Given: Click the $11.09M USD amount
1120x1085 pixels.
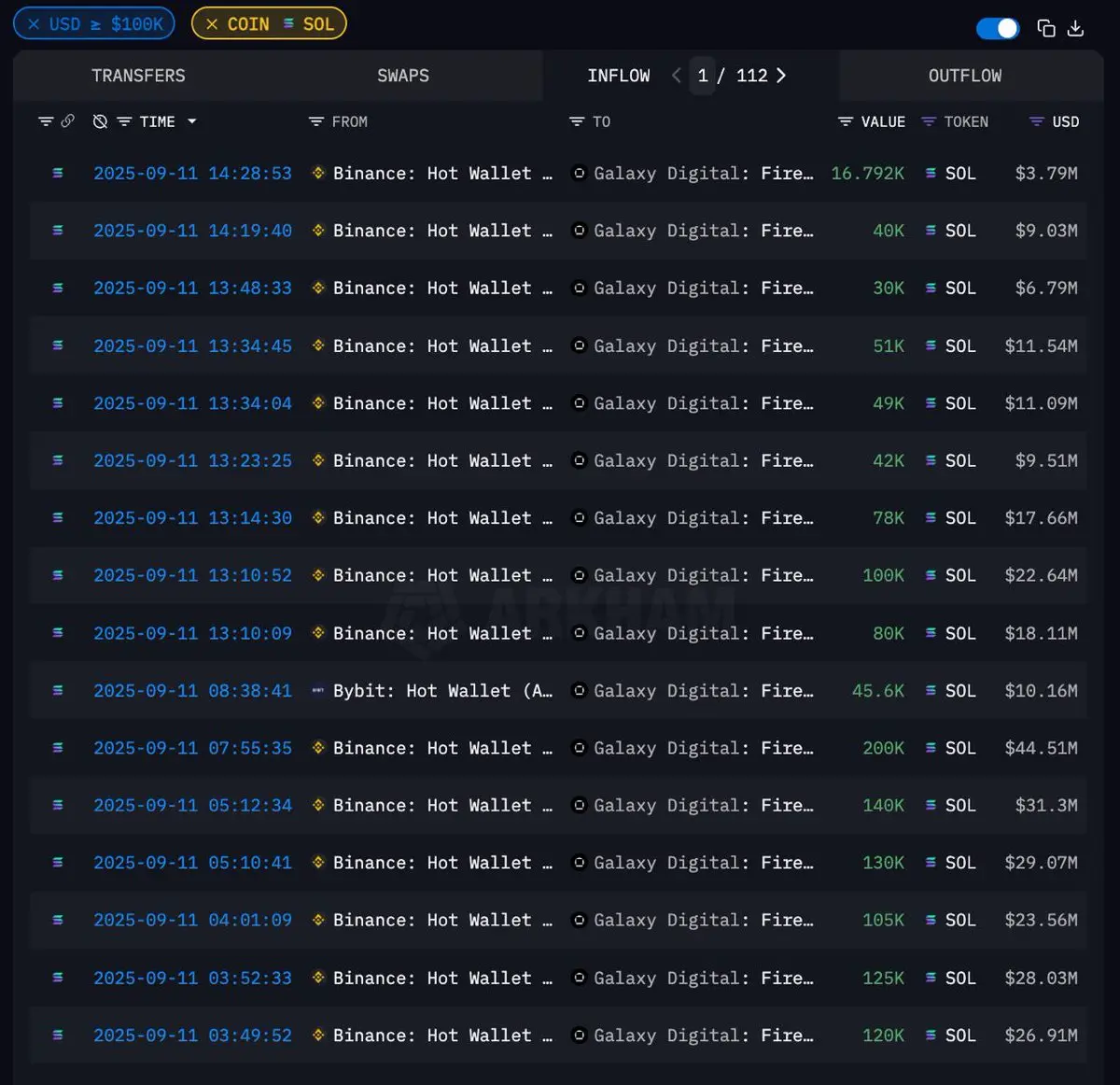Looking at the screenshot, I should (x=1041, y=403).
